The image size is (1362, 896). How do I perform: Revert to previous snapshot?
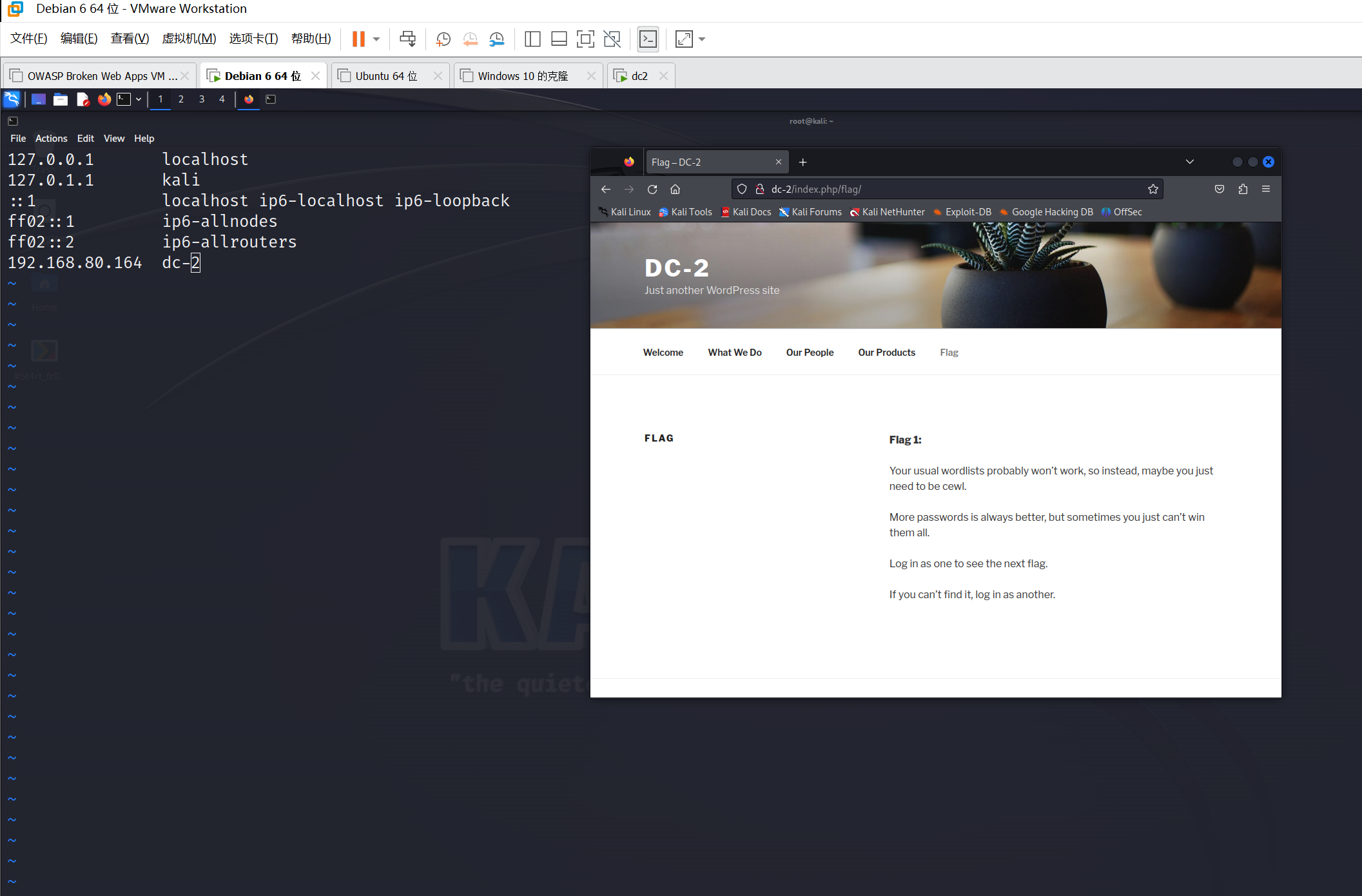pos(470,39)
